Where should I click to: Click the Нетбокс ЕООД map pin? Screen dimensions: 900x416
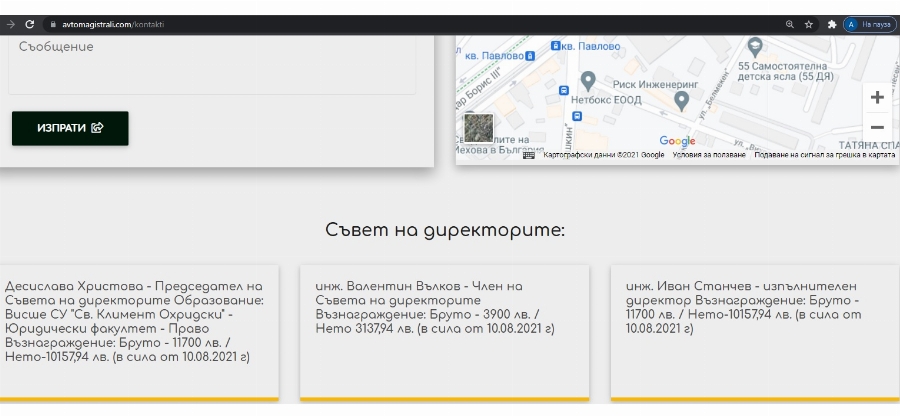[x=589, y=81]
